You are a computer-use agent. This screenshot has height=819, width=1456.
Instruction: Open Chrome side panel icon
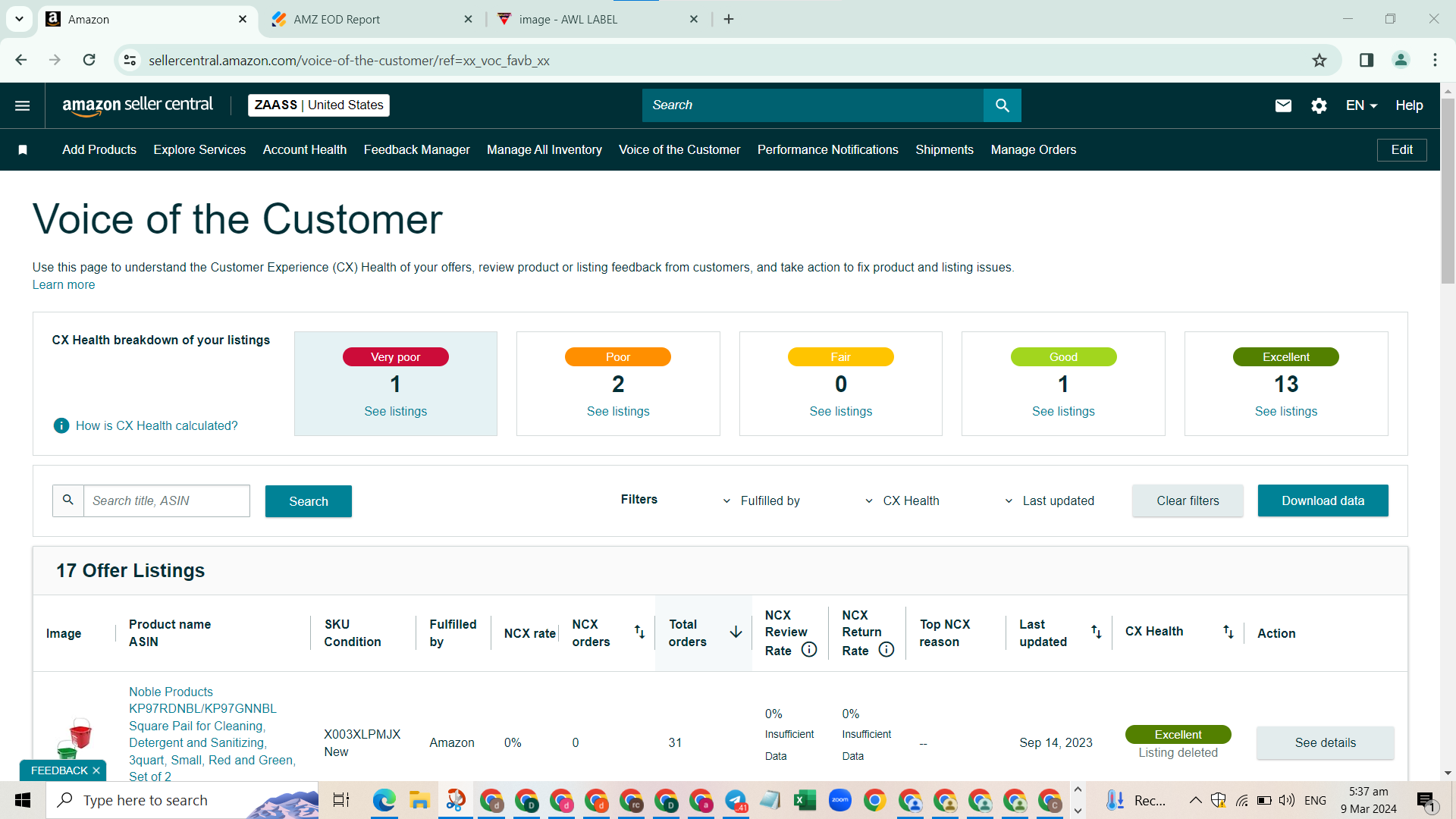[1367, 60]
